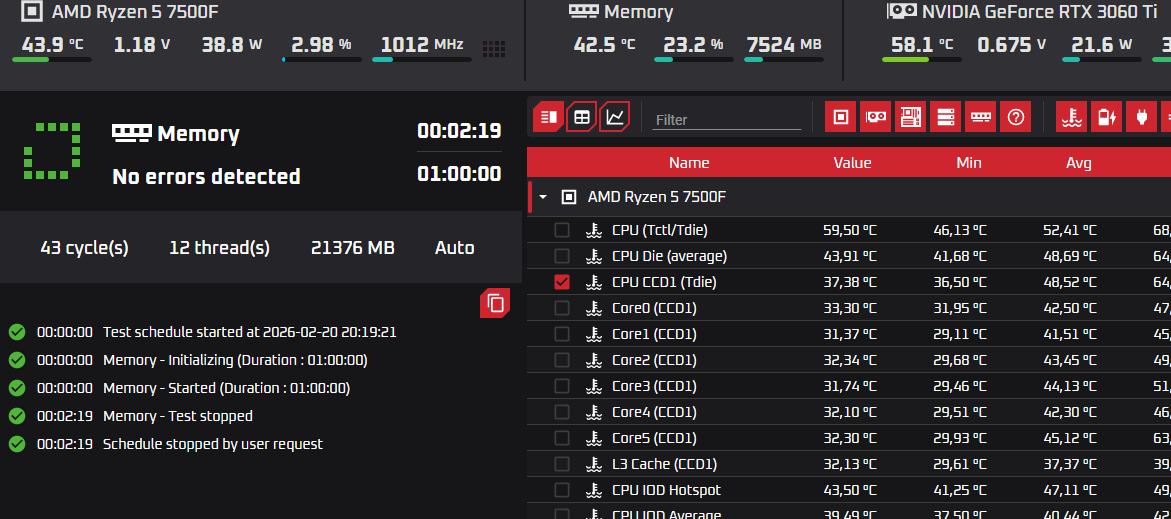Check the Core2 (CCD1) checkbox
The width and height of the screenshot is (1171, 519).
(562, 360)
